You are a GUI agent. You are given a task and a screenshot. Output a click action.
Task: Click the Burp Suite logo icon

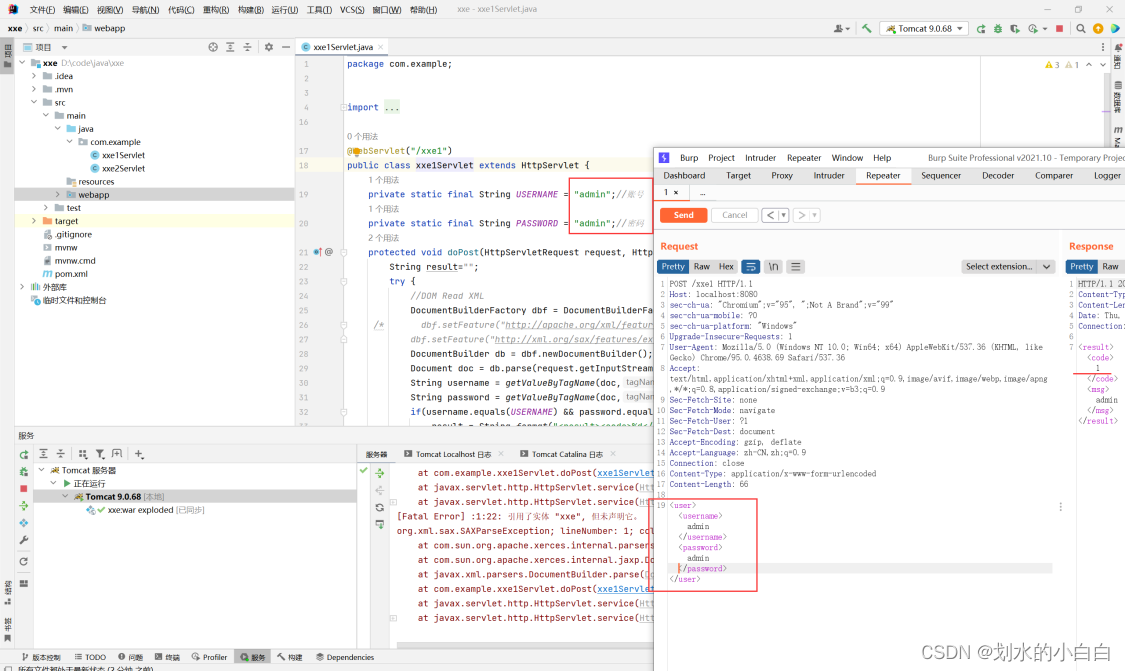[664, 158]
